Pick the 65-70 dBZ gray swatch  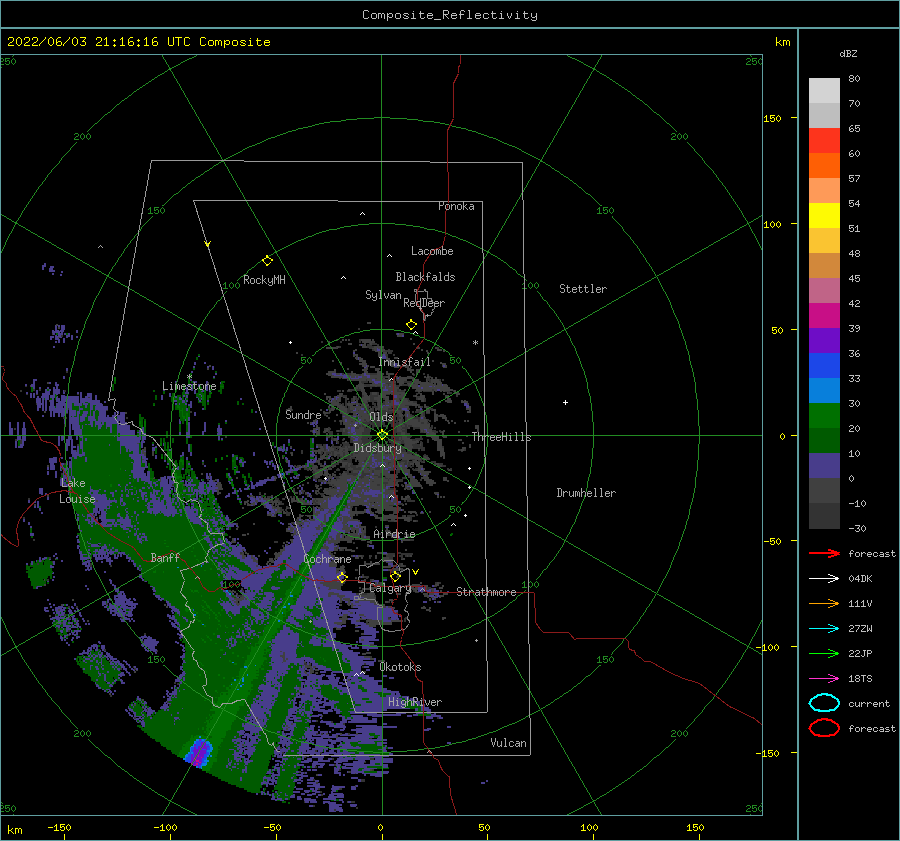(x=824, y=115)
